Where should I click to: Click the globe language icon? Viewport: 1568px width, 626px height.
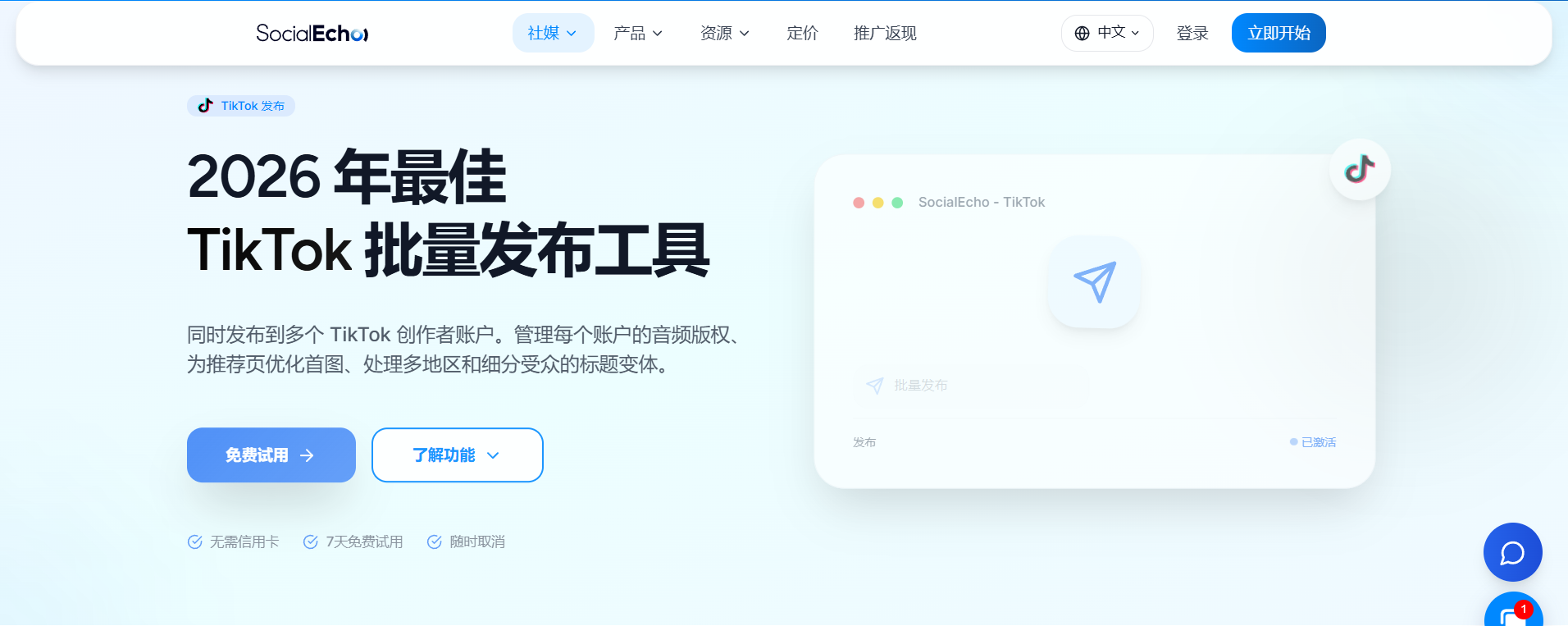tap(1082, 33)
